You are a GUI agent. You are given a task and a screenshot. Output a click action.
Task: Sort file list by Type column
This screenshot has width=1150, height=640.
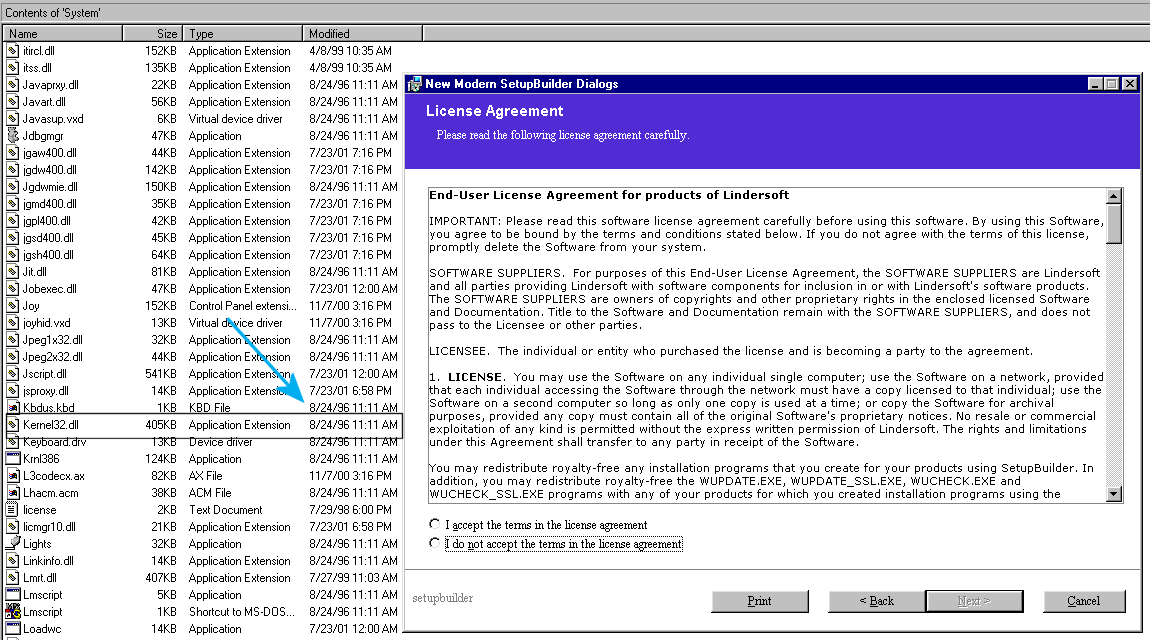pyautogui.click(x=242, y=33)
